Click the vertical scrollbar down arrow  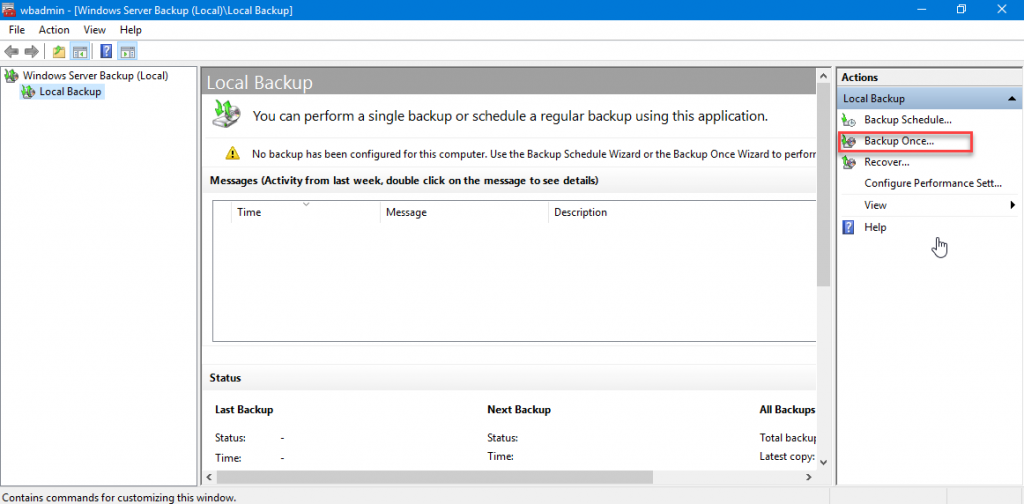pos(823,462)
